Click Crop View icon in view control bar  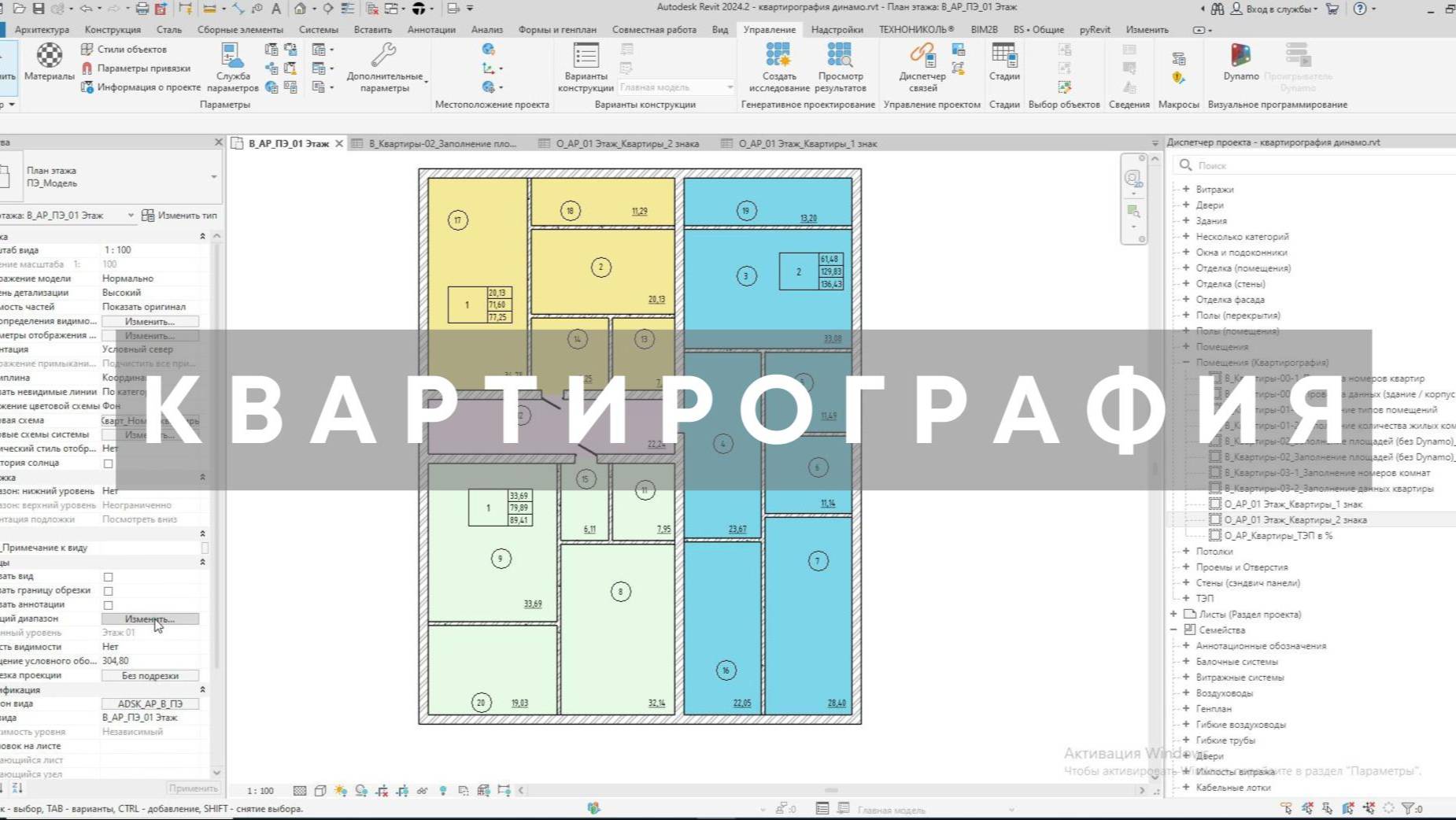[382, 790]
